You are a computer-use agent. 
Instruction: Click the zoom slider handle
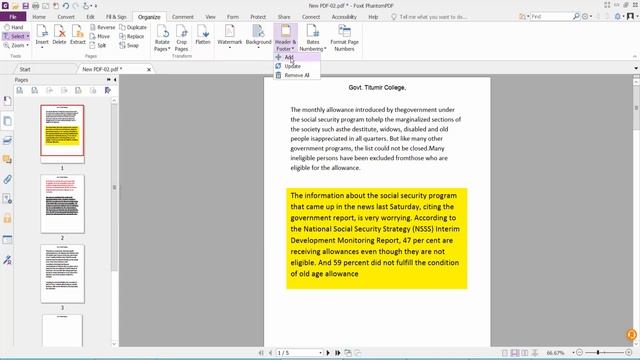[x=598, y=352]
